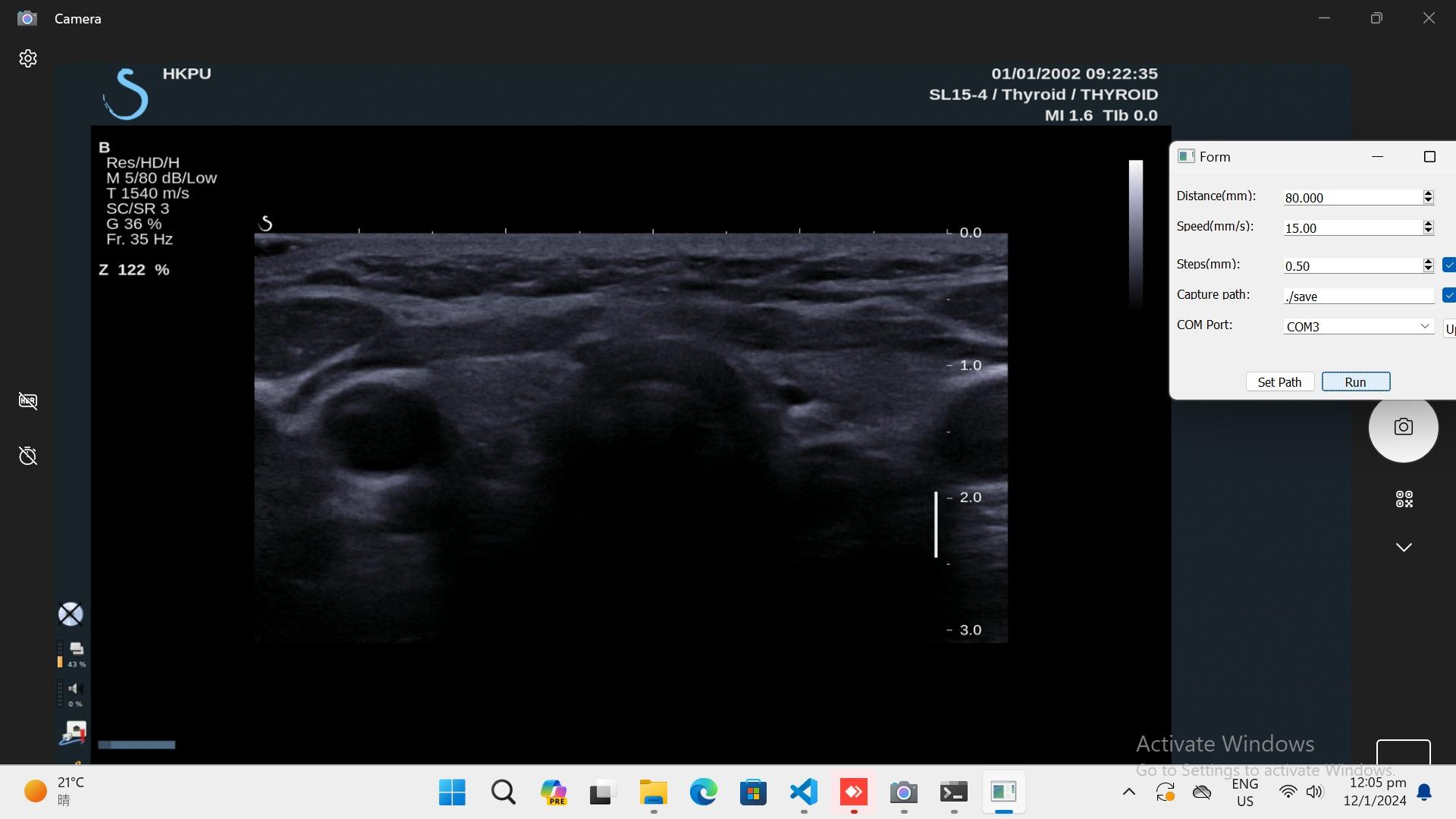Minimize the Form window
Viewport: 1456px width, 819px height.
click(1377, 157)
